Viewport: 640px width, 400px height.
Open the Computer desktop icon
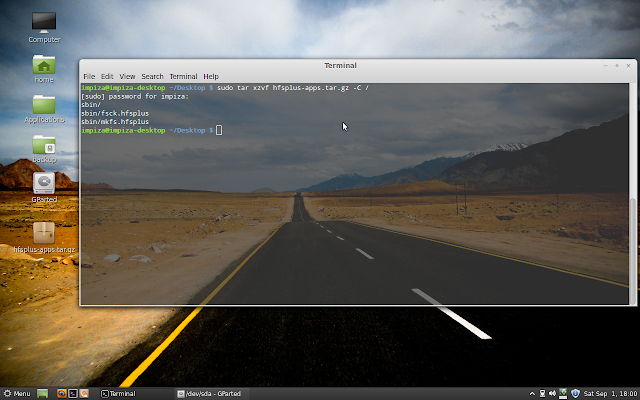coord(44,27)
